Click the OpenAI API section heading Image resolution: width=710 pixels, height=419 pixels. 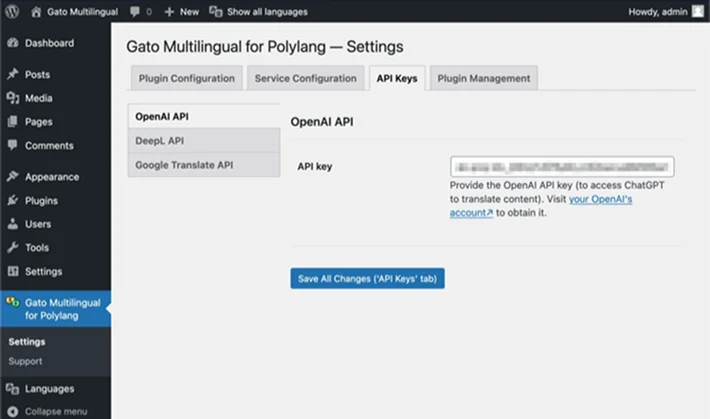click(x=322, y=122)
